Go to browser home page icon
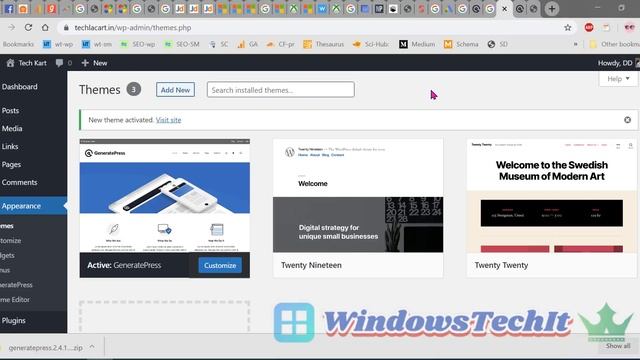Screen dimensions: 640x360 pyautogui.click(x=45, y=27)
